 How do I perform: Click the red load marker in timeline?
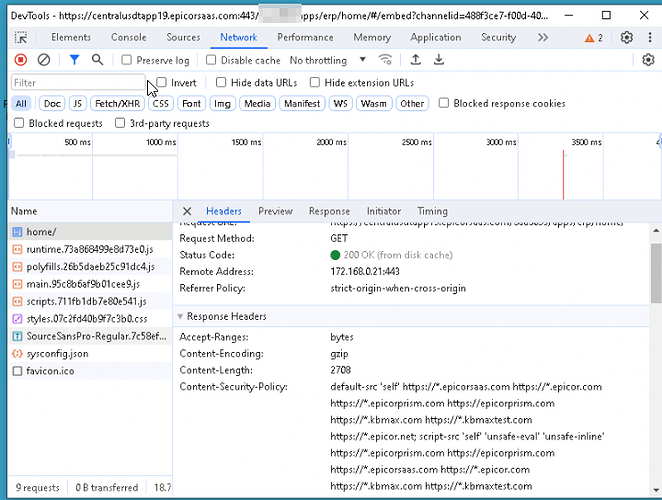tap(563, 174)
